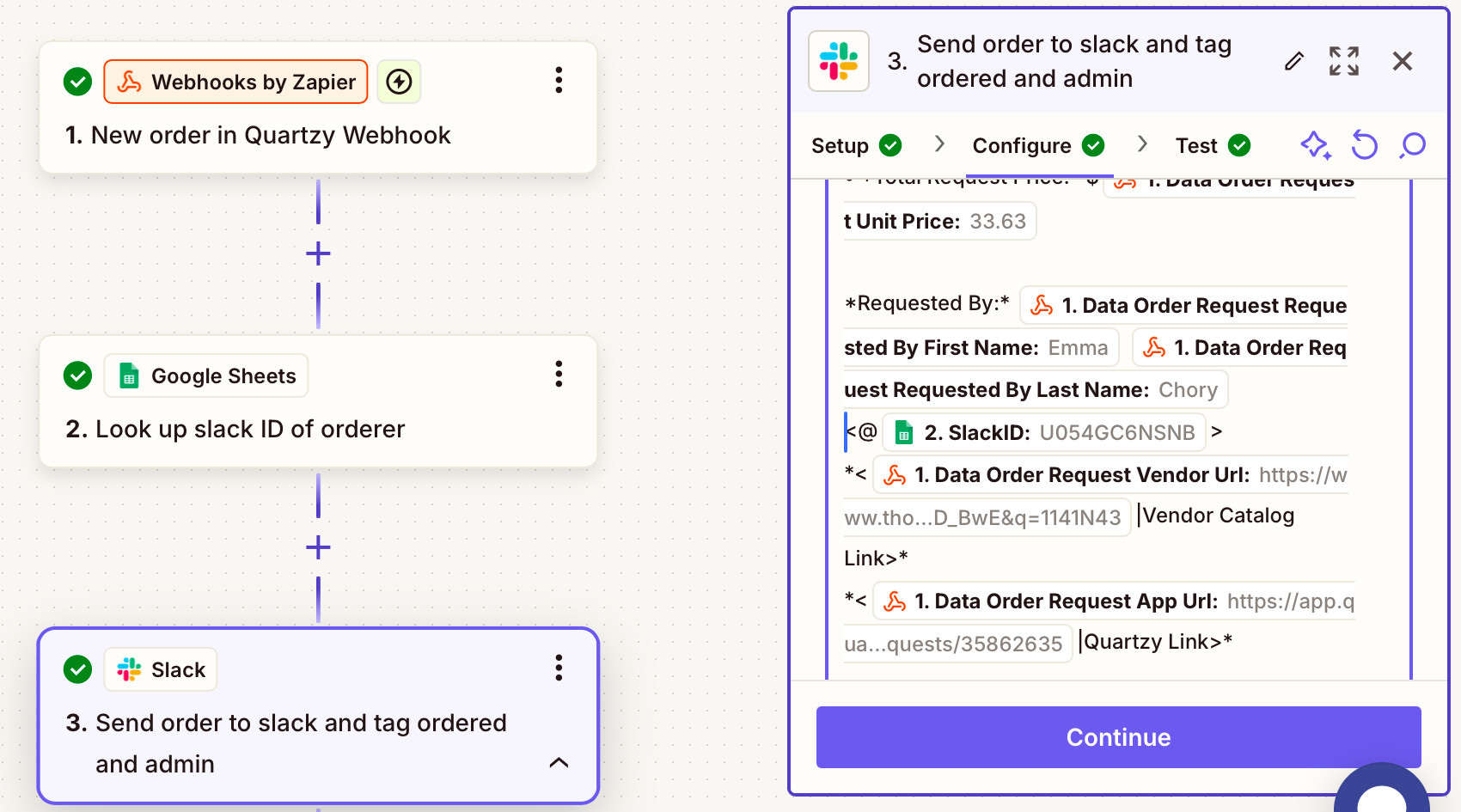Add a step between steps 1 and 2
1461x812 pixels.
318,253
